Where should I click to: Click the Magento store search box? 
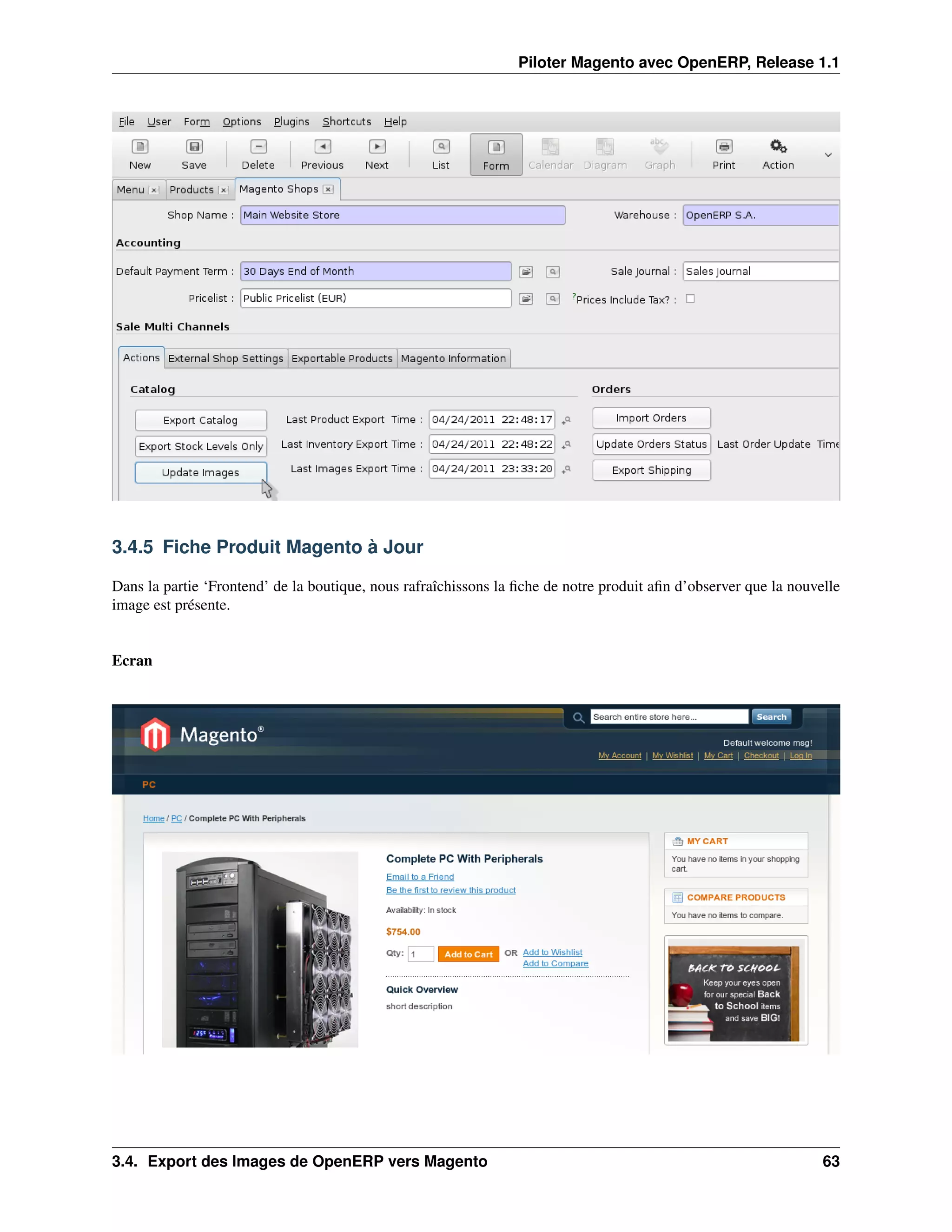669,717
